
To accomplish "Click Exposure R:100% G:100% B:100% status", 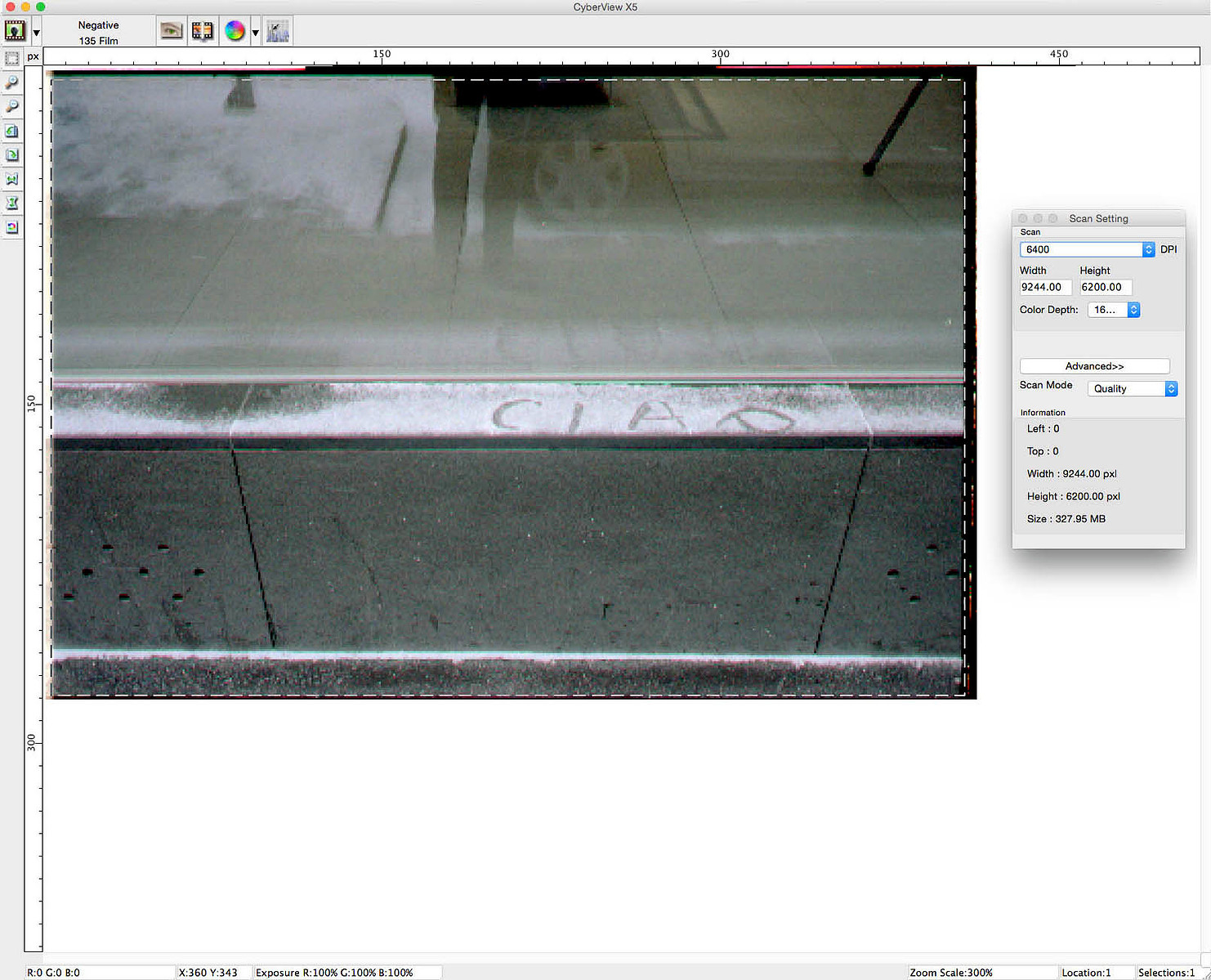I will (334, 973).
